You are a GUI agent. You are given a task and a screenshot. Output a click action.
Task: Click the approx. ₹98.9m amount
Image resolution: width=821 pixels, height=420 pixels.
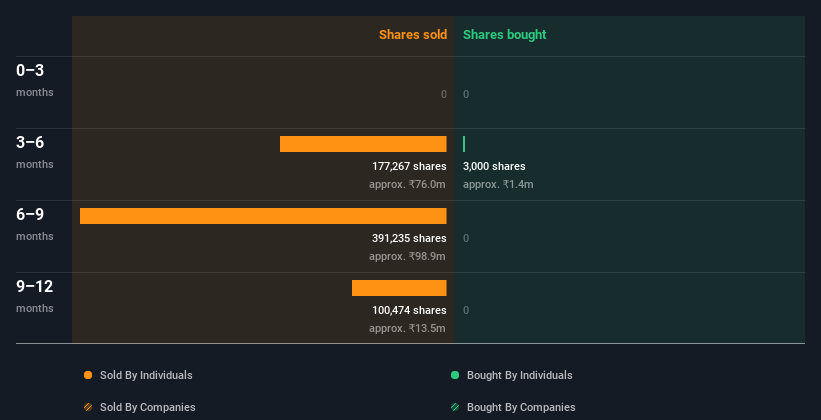[x=407, y=256]
